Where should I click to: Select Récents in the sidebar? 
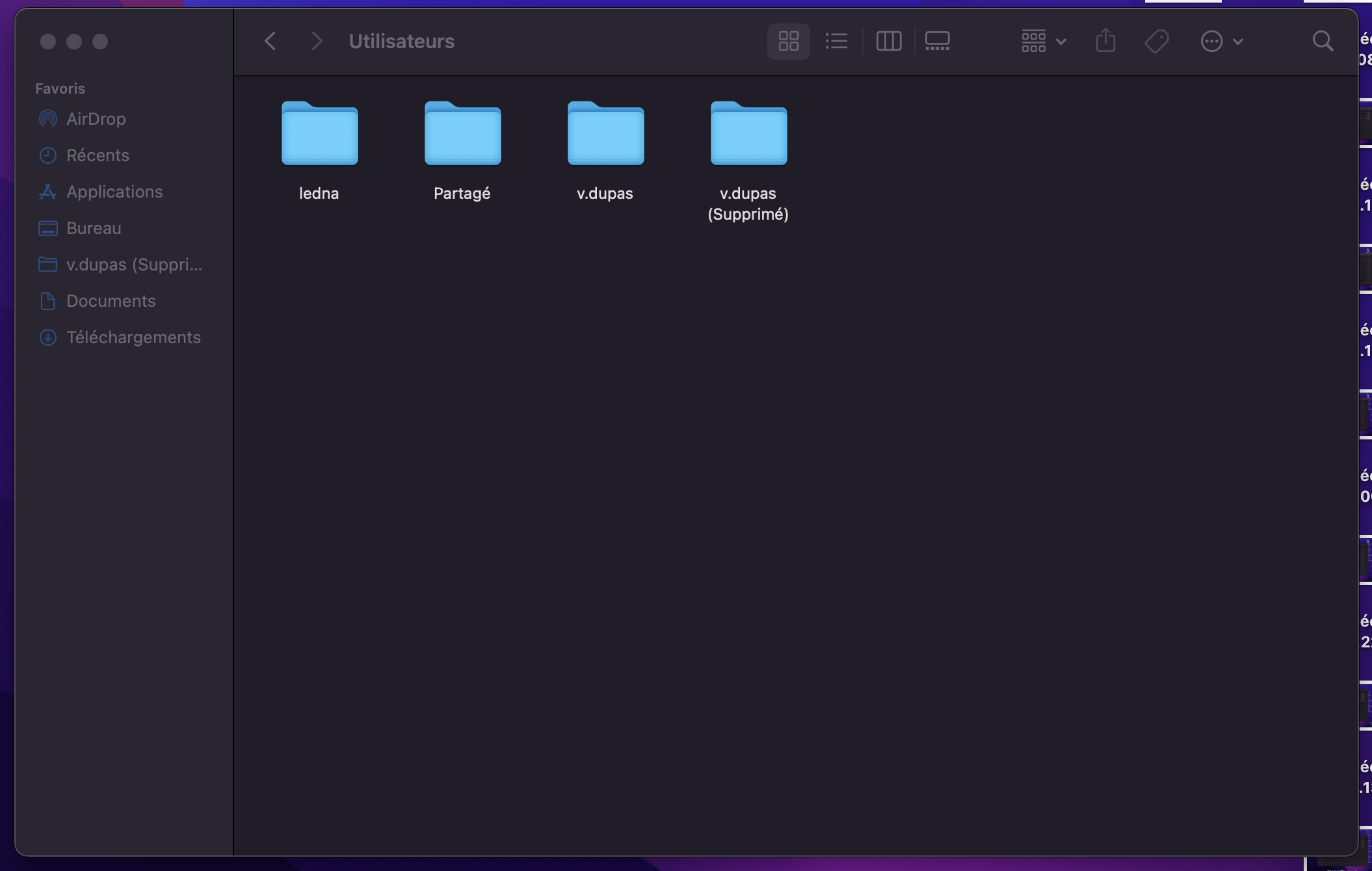tap(98, 155)
